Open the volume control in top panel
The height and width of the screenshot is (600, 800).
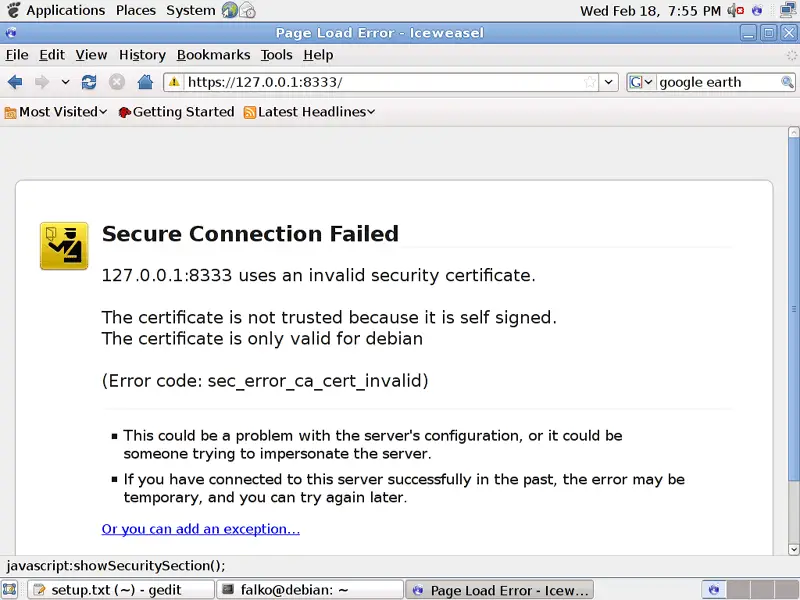[x=736, y=11]
